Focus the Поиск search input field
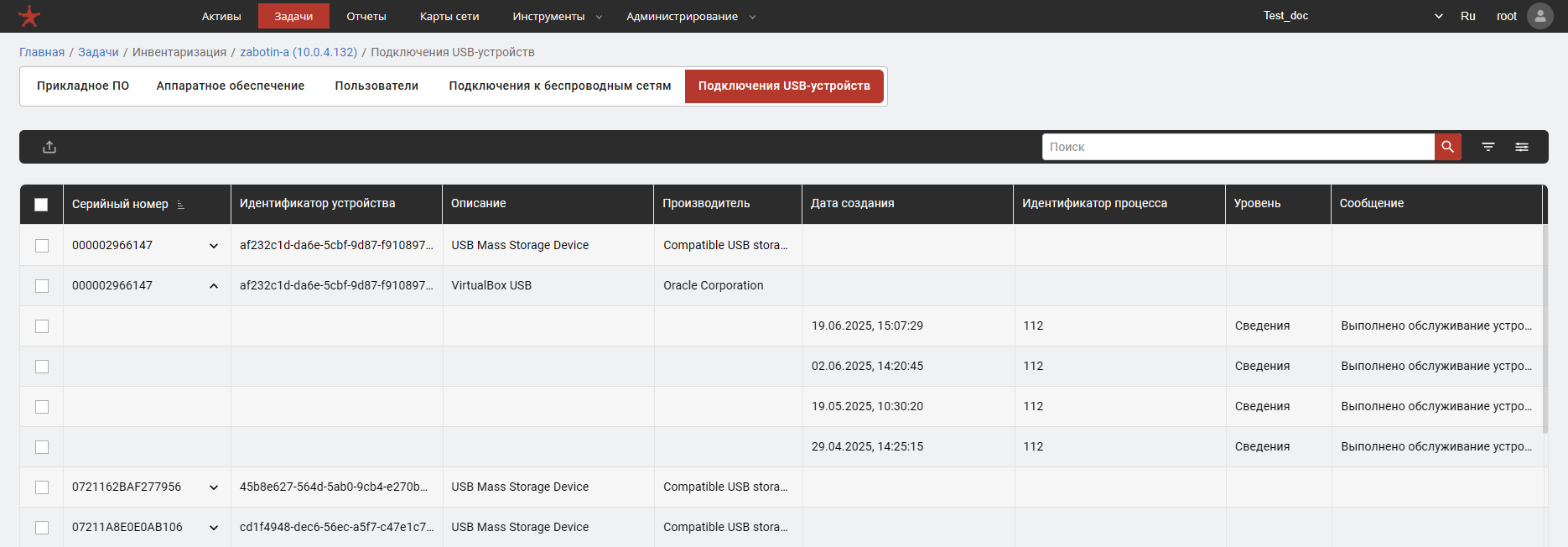The image size is (1568, 547). point(1238,147)
